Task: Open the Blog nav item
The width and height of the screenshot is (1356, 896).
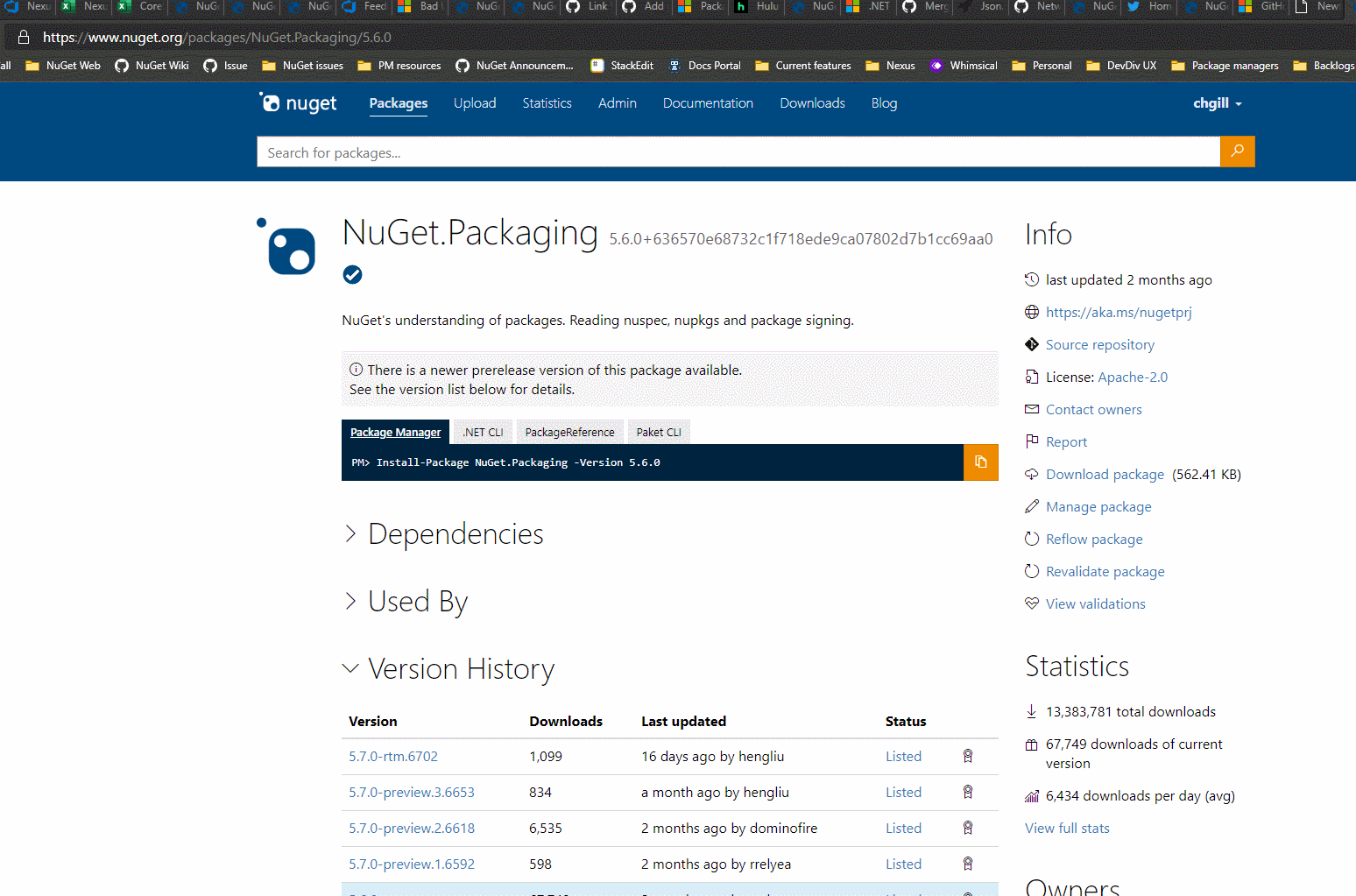Action: tap(884, 103)
